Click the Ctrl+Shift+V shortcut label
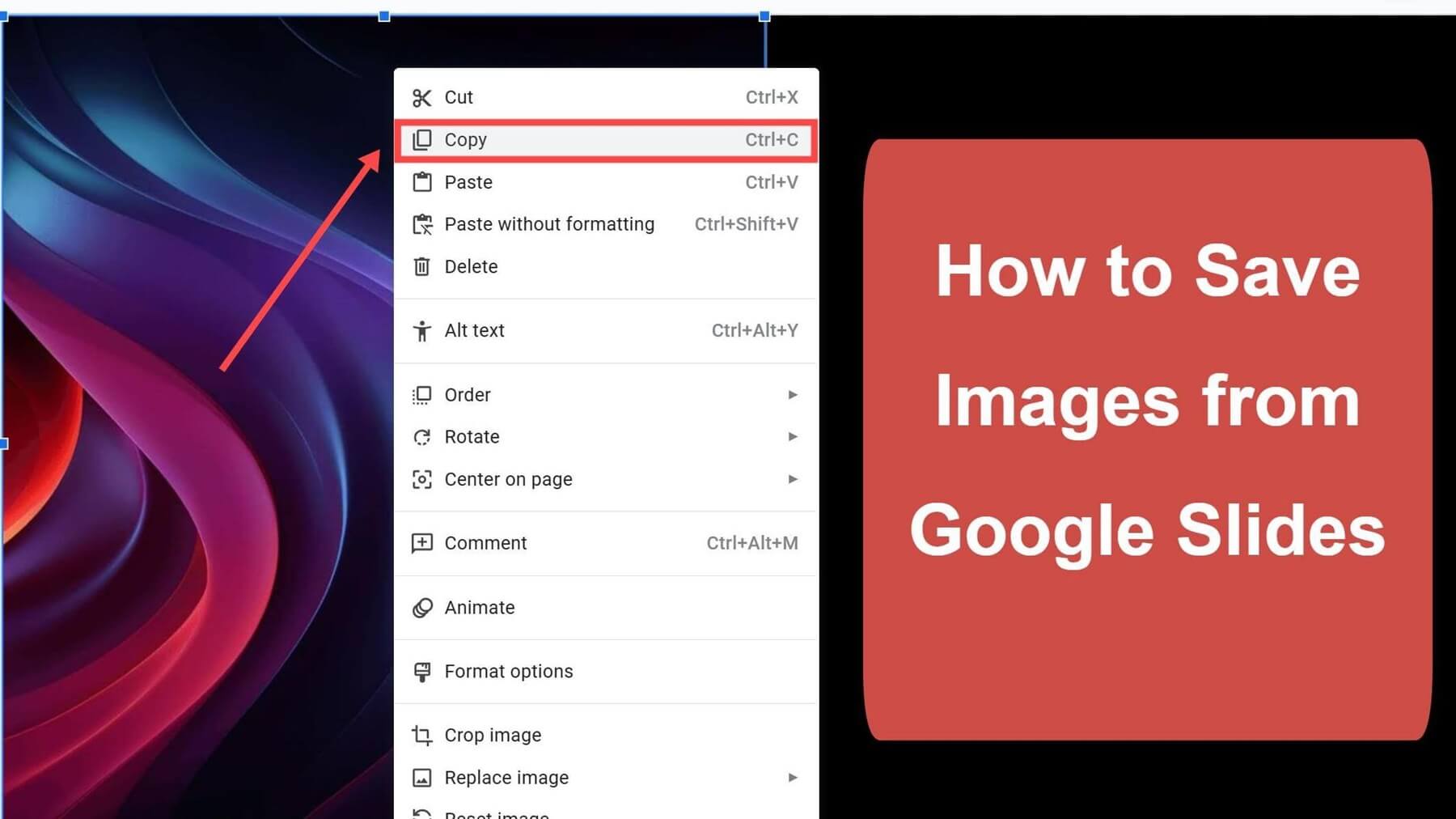The height and width of the screenshot is (819, 1456). pyautogui.click(x=746, y=224)
